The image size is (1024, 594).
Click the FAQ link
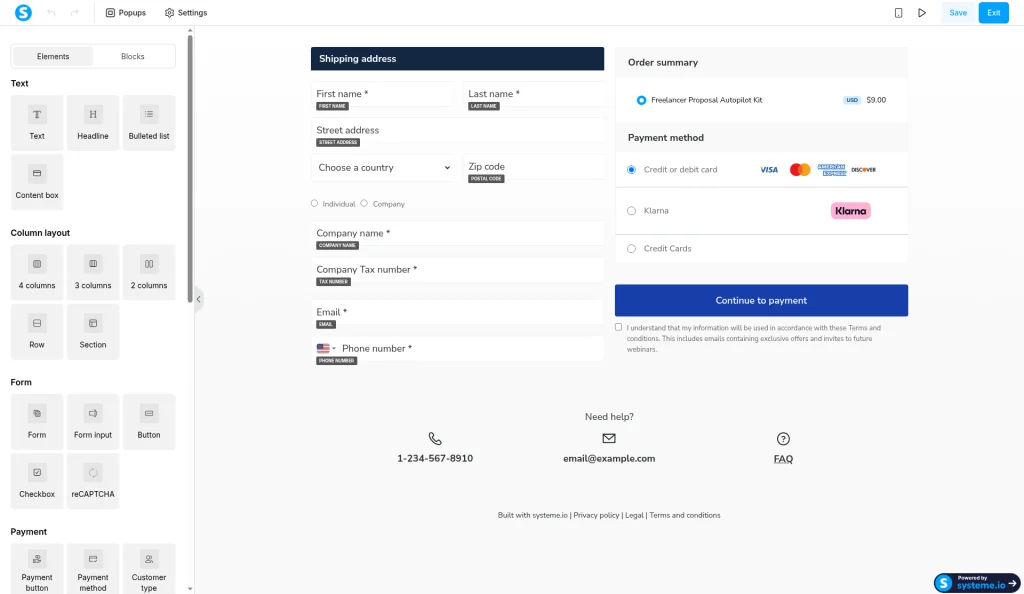(783, 459)
